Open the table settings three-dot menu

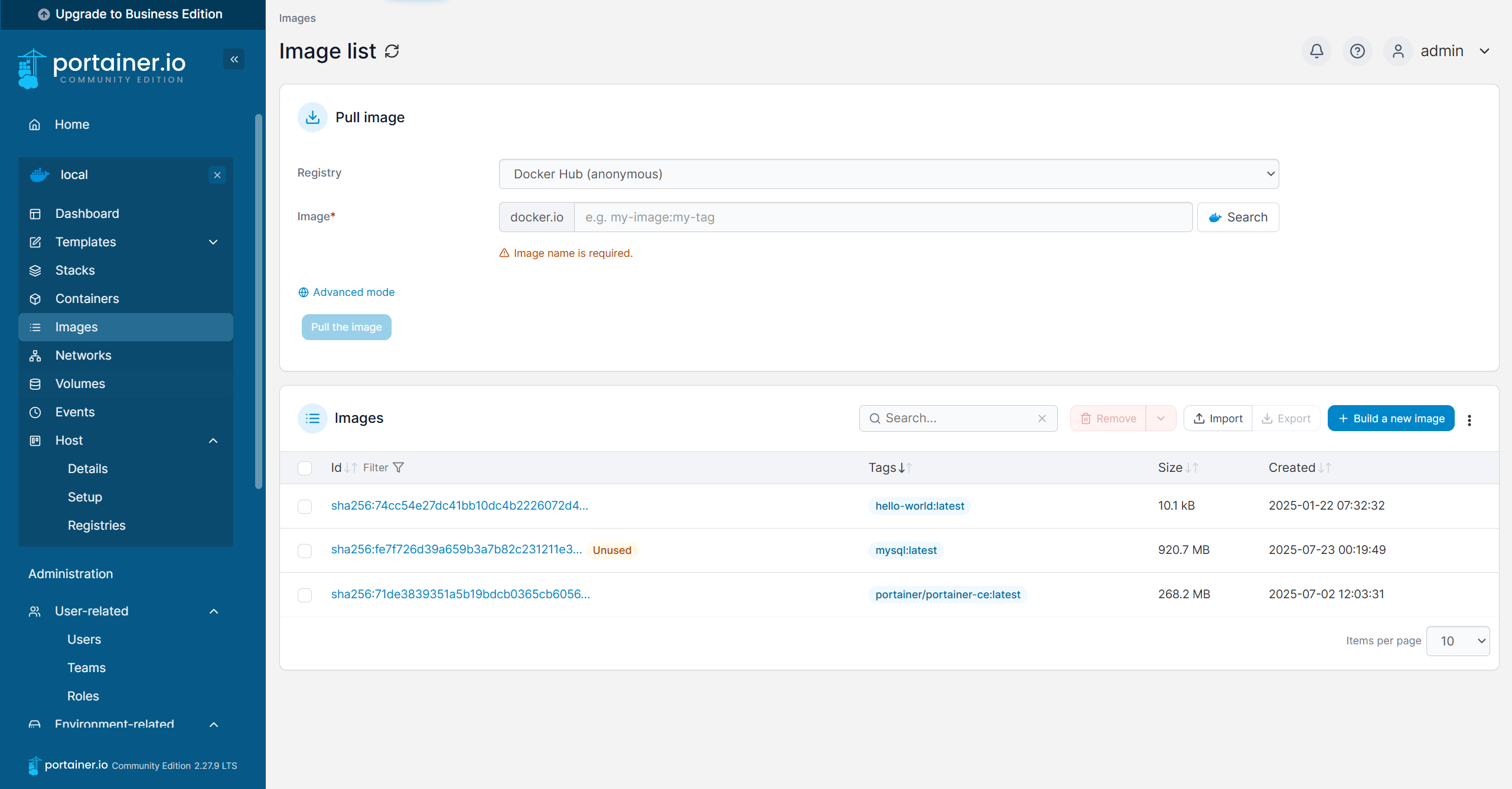point(1469,419)
